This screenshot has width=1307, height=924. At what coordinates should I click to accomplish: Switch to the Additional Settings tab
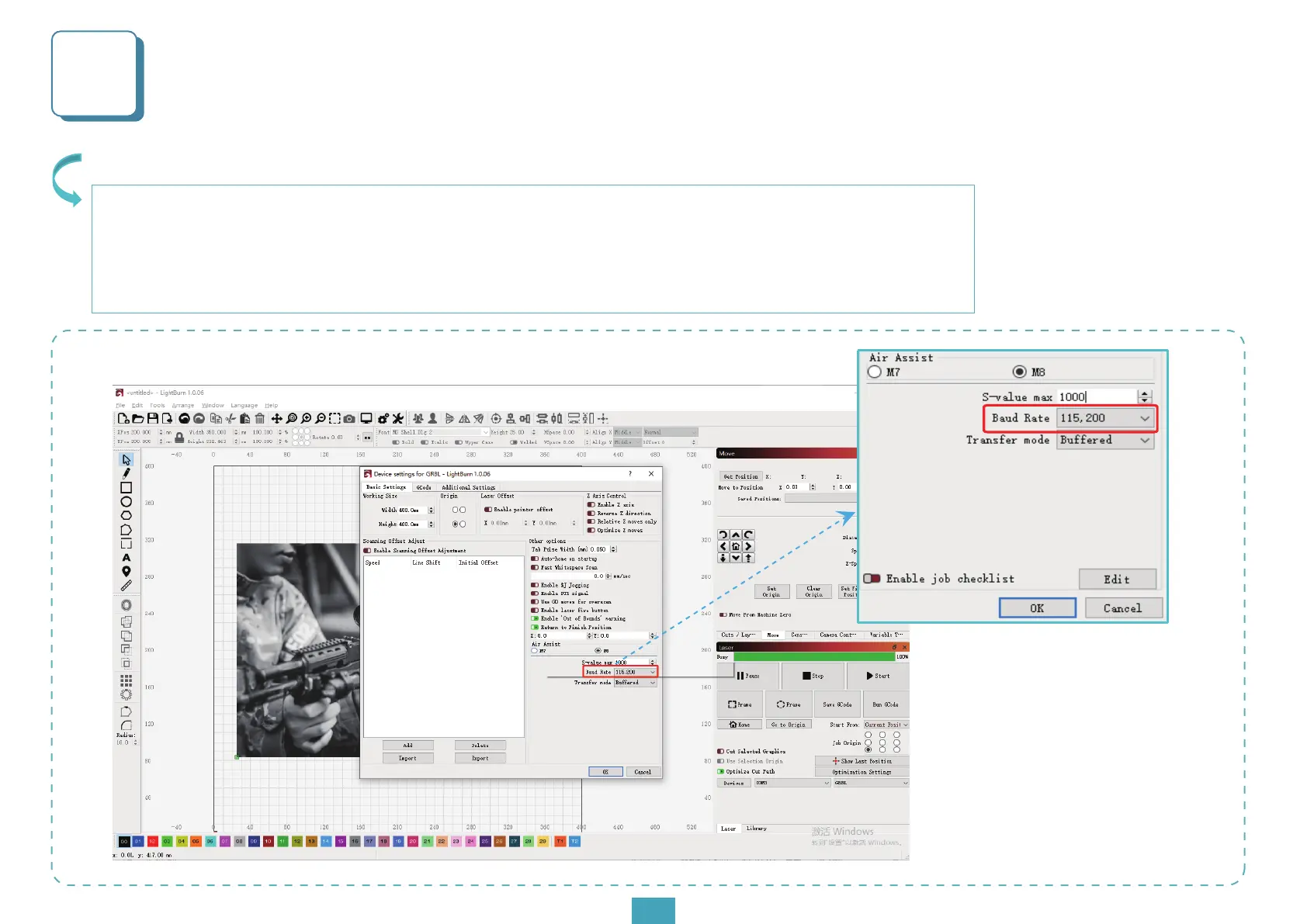click(x=469, y=487)
